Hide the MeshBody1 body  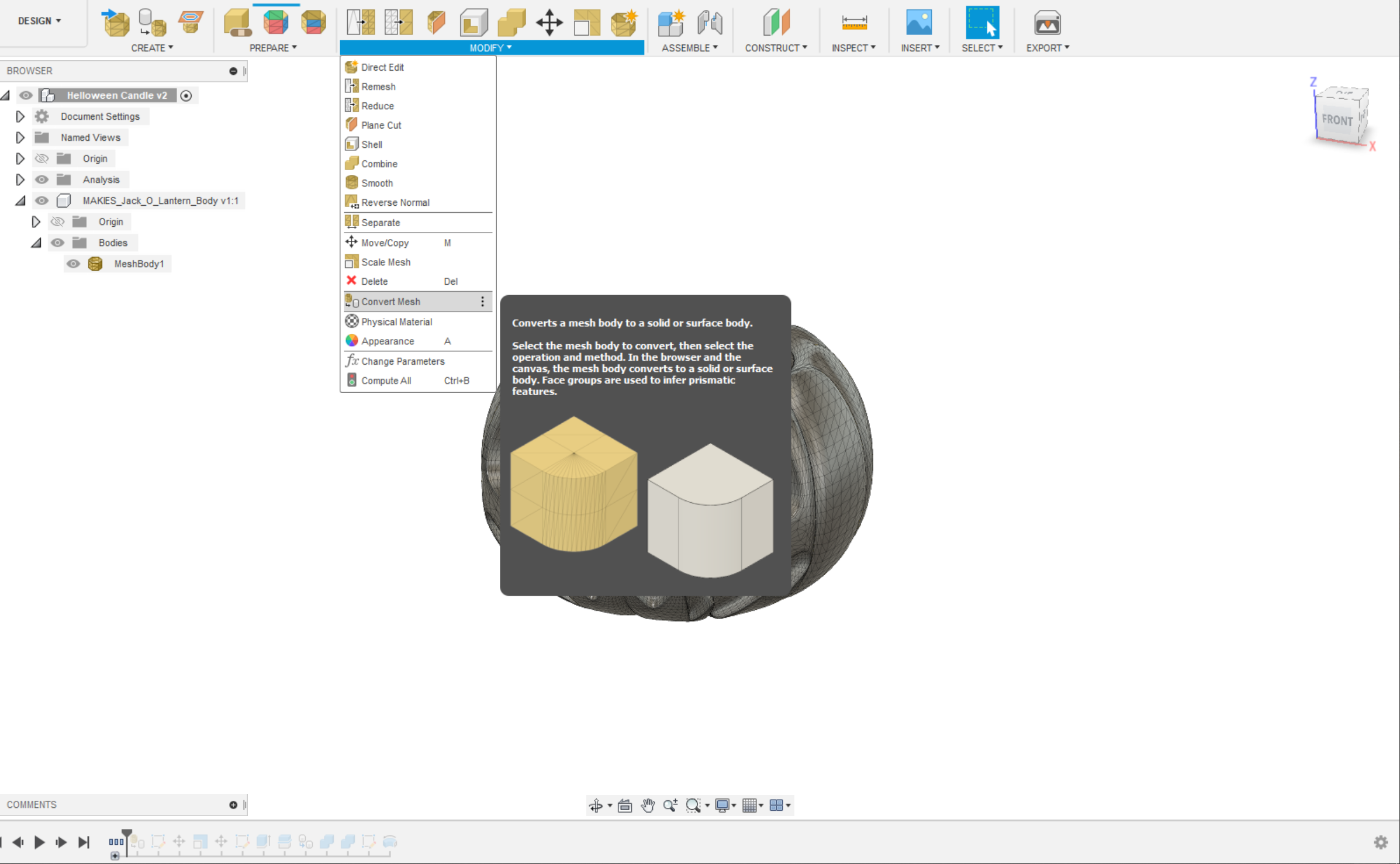click(x=73, y=264)
